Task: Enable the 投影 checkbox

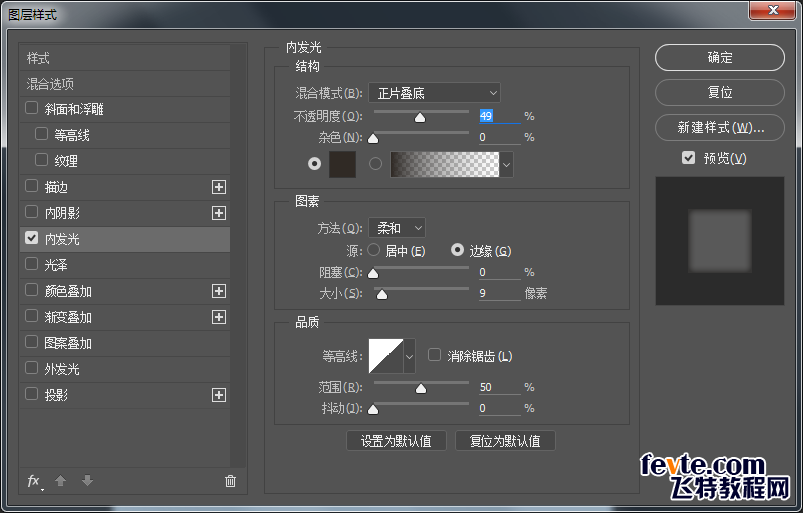Action: click(31, 394)
